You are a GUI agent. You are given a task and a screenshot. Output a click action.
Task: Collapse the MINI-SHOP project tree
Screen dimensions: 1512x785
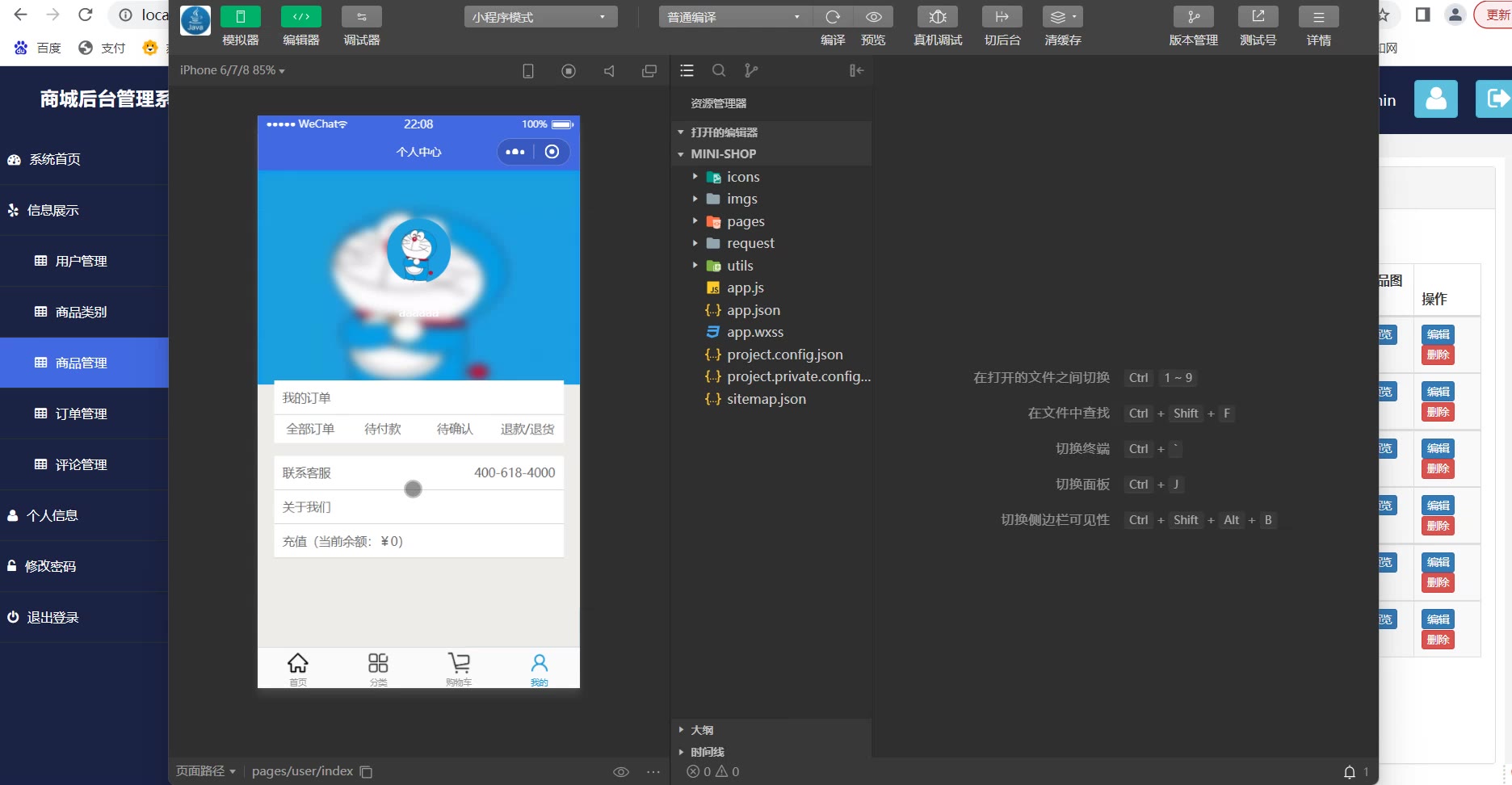pyautogui.click(x=771, y=153)
